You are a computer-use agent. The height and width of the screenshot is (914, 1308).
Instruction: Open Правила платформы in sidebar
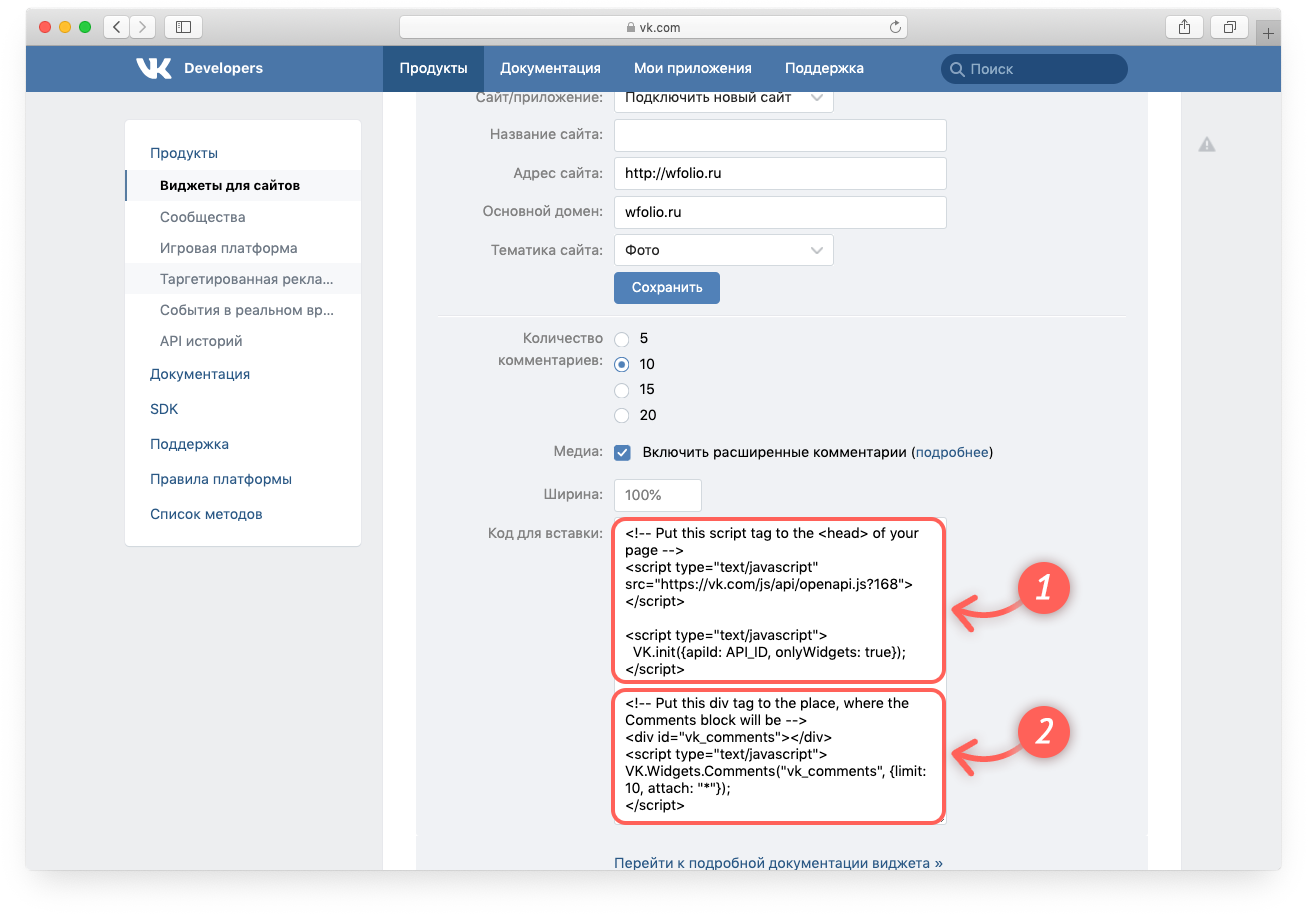click(221, 479)
